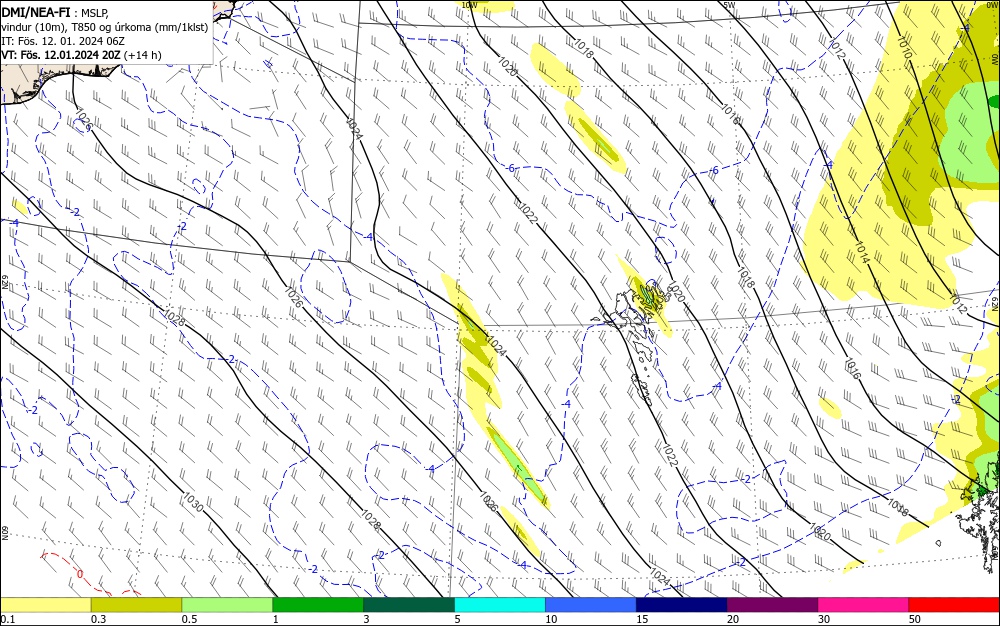This screenshot has width=1000, height=626.
Task: Click the 'DMI/NEA-FI' model title text
Action: click(x=36, y=11)
